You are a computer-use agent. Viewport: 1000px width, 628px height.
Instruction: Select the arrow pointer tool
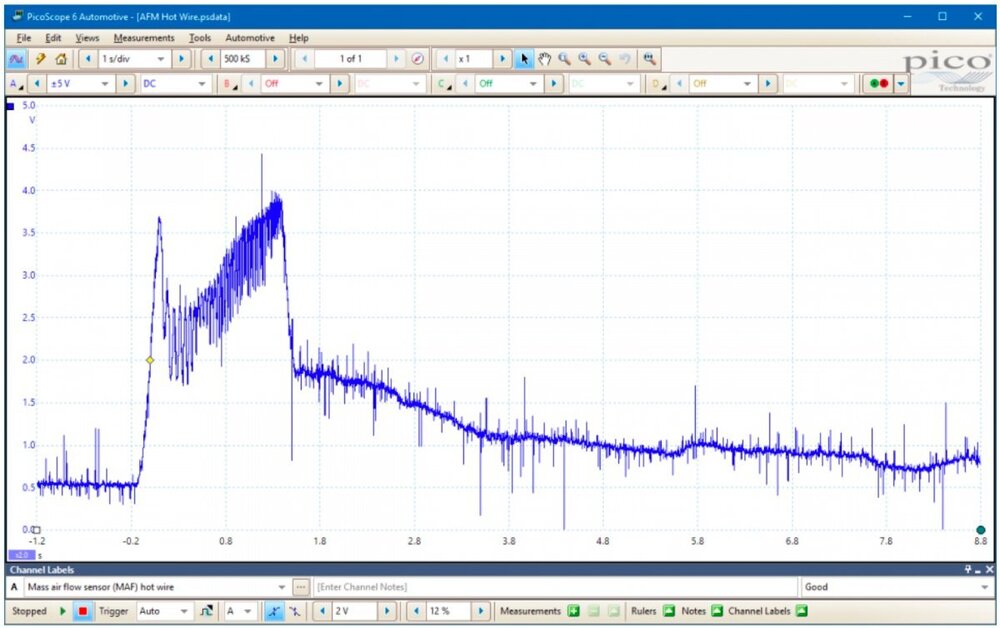coord(525,59)
